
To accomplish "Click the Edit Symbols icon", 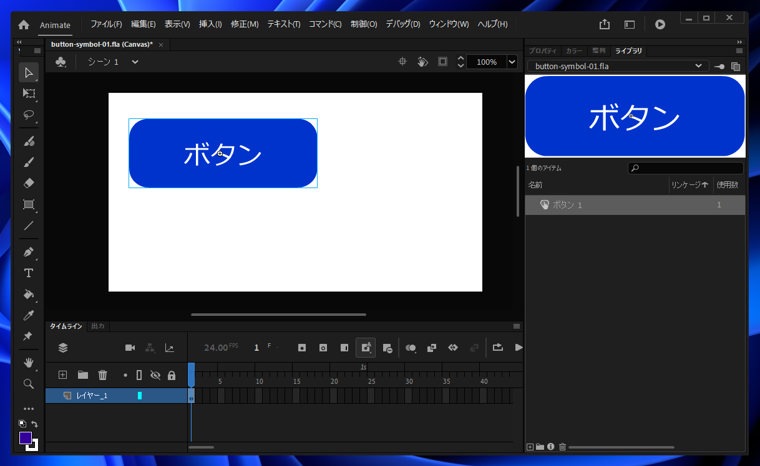I will pos(61,62).
